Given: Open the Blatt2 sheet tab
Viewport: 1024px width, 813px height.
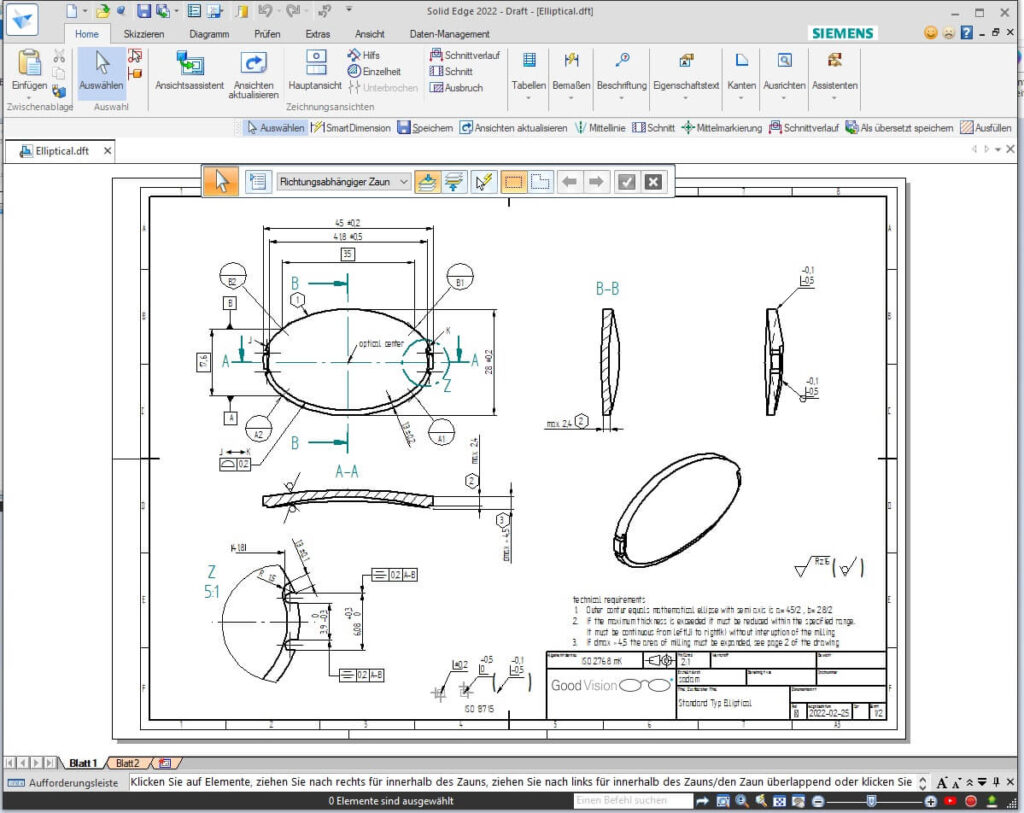Looking at the screenshot, I should point(127,763).
